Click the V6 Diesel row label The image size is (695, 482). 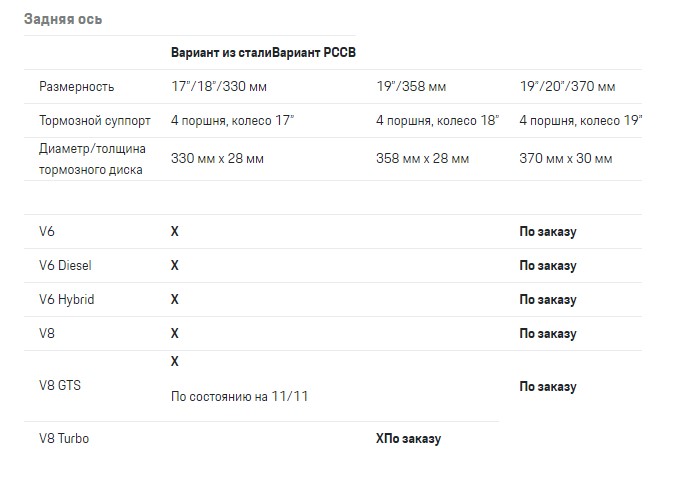tap(66, 266)
